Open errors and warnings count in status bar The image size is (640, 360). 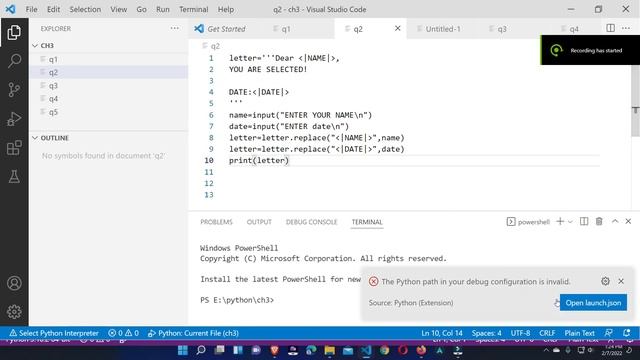click(123, 333)
